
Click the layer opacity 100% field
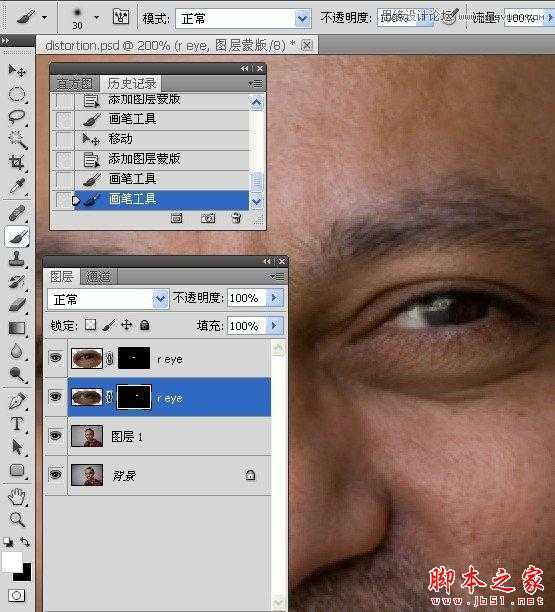click(246, 298)
